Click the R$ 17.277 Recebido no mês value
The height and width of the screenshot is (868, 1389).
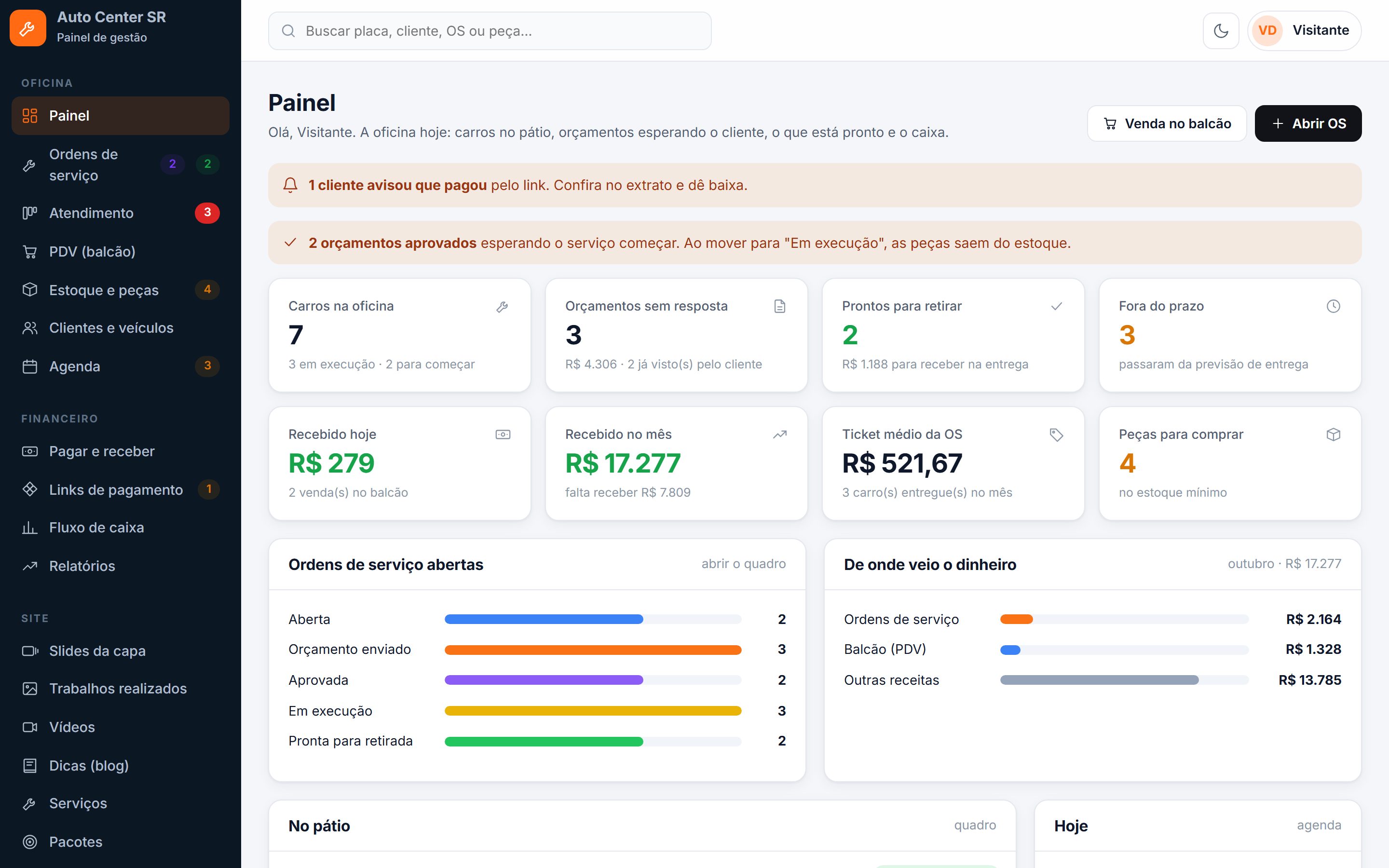pos(623,463)
